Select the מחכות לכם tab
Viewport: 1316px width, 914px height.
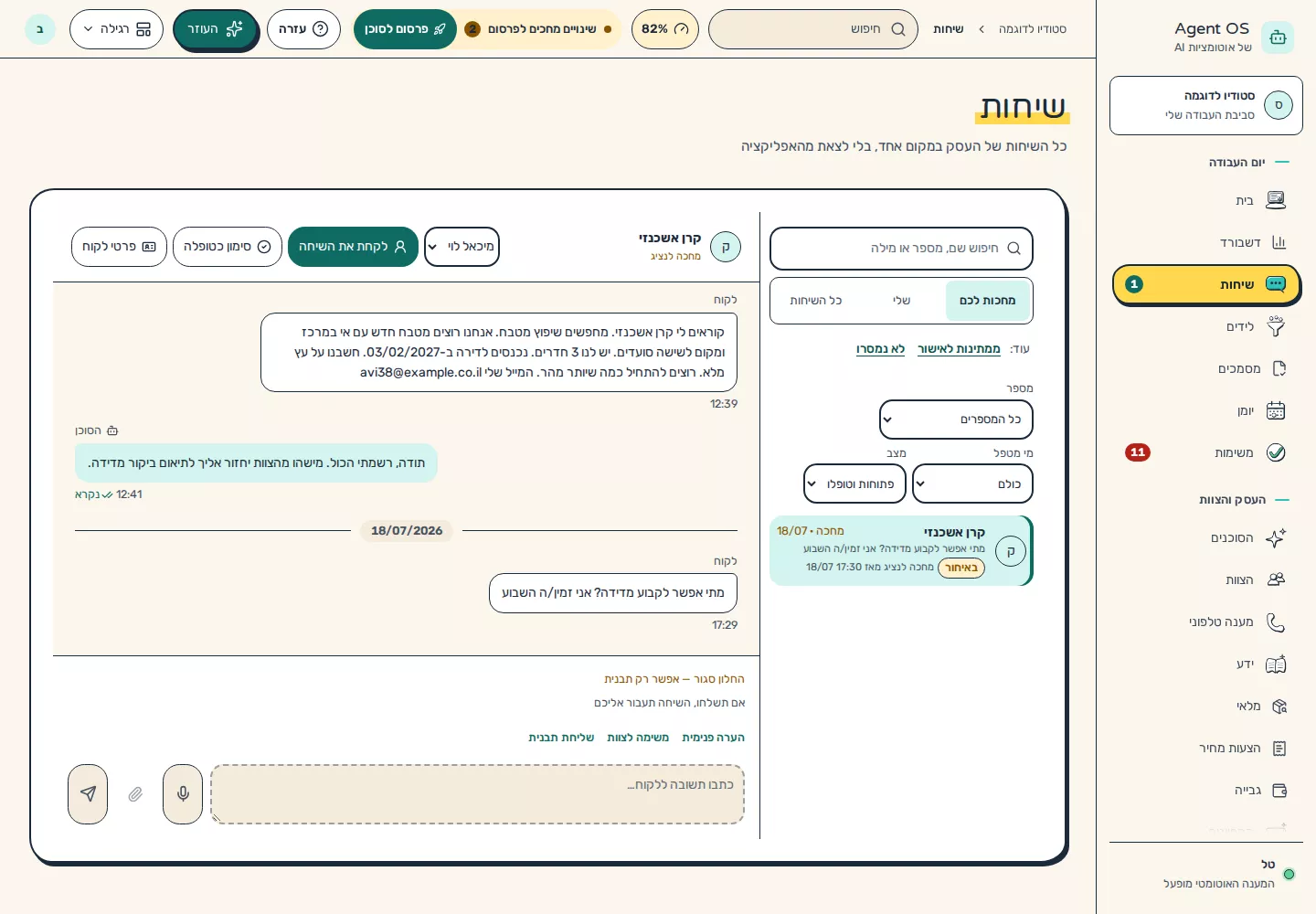(x=987, y=301)
